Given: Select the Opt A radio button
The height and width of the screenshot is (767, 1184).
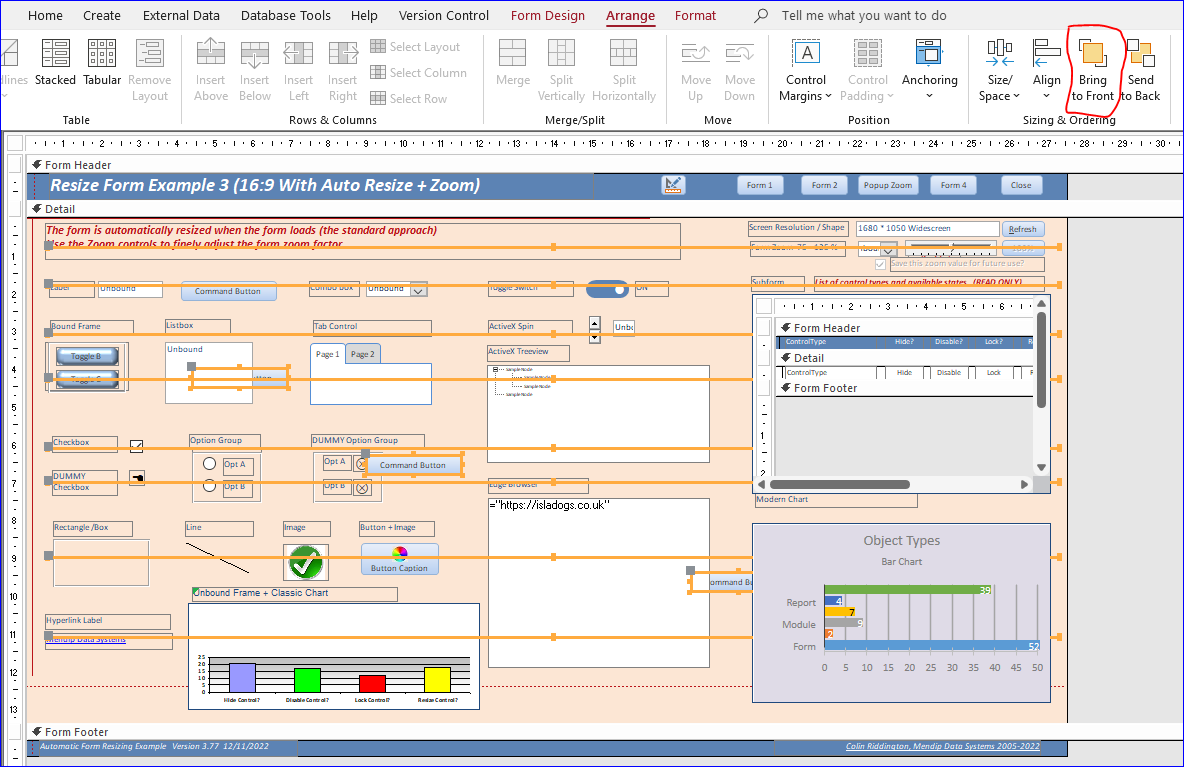Looking at the screenshot, I should 210,464.
